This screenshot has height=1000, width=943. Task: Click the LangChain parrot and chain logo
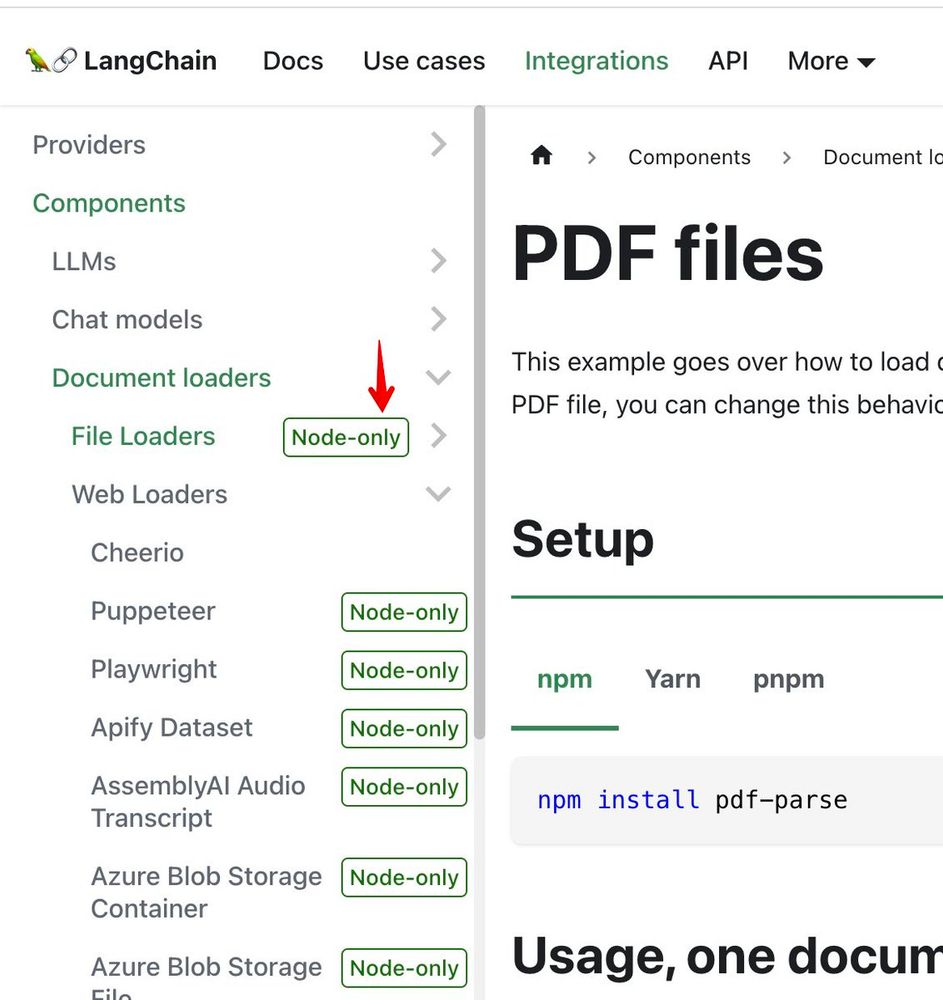click(51, 61)
